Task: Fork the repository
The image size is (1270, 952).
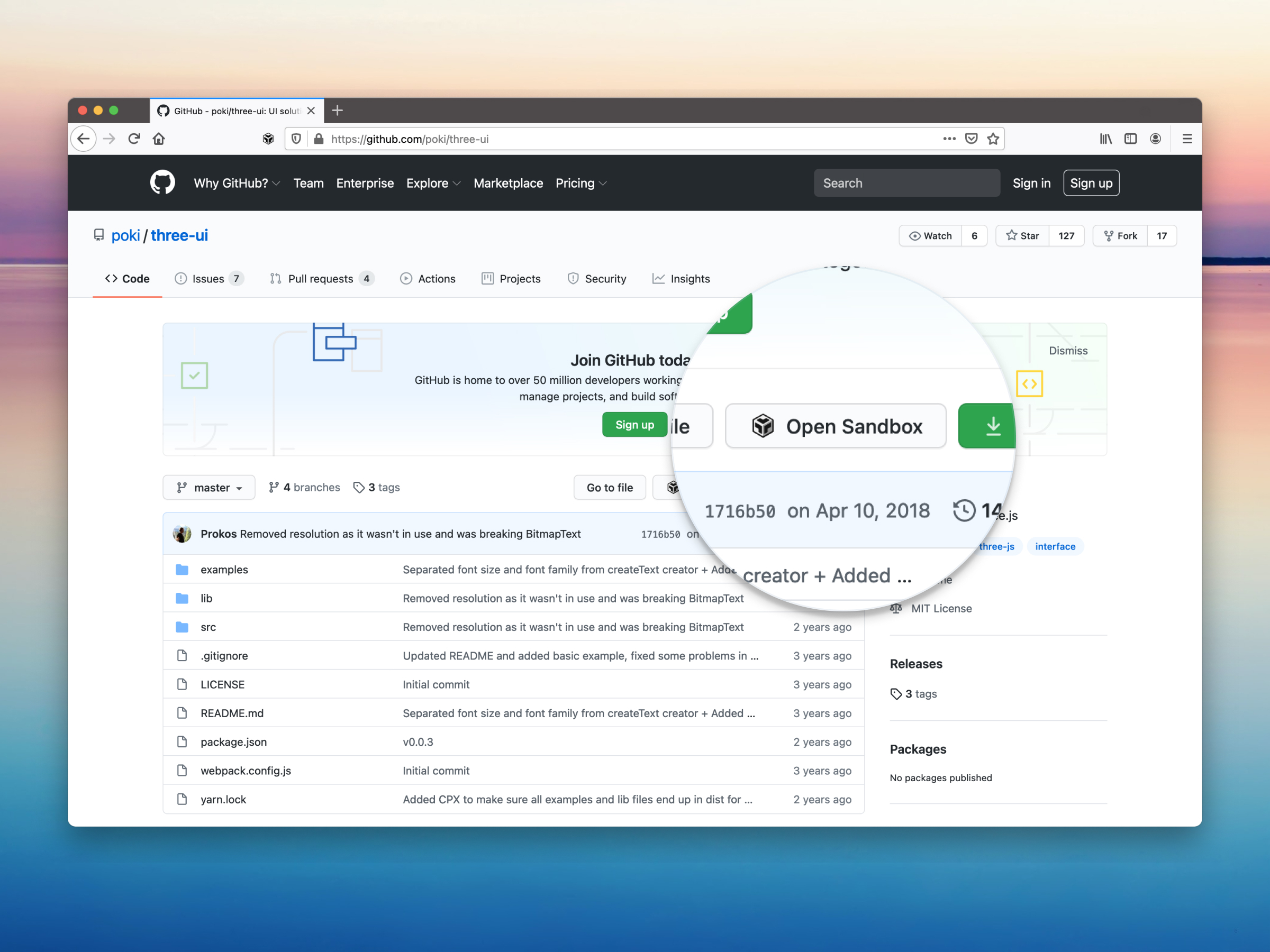Action: 1120,236
